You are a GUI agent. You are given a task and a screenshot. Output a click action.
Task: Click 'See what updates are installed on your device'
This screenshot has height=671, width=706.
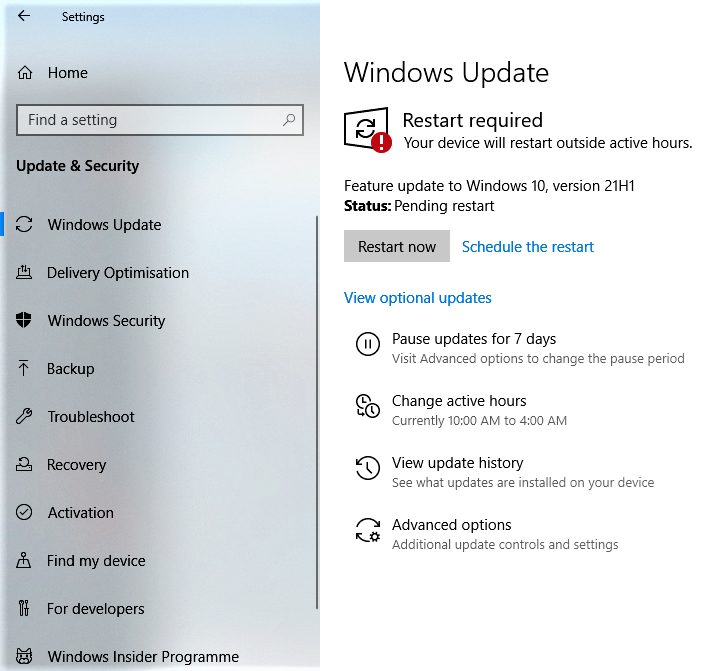[x=523, y=482]
